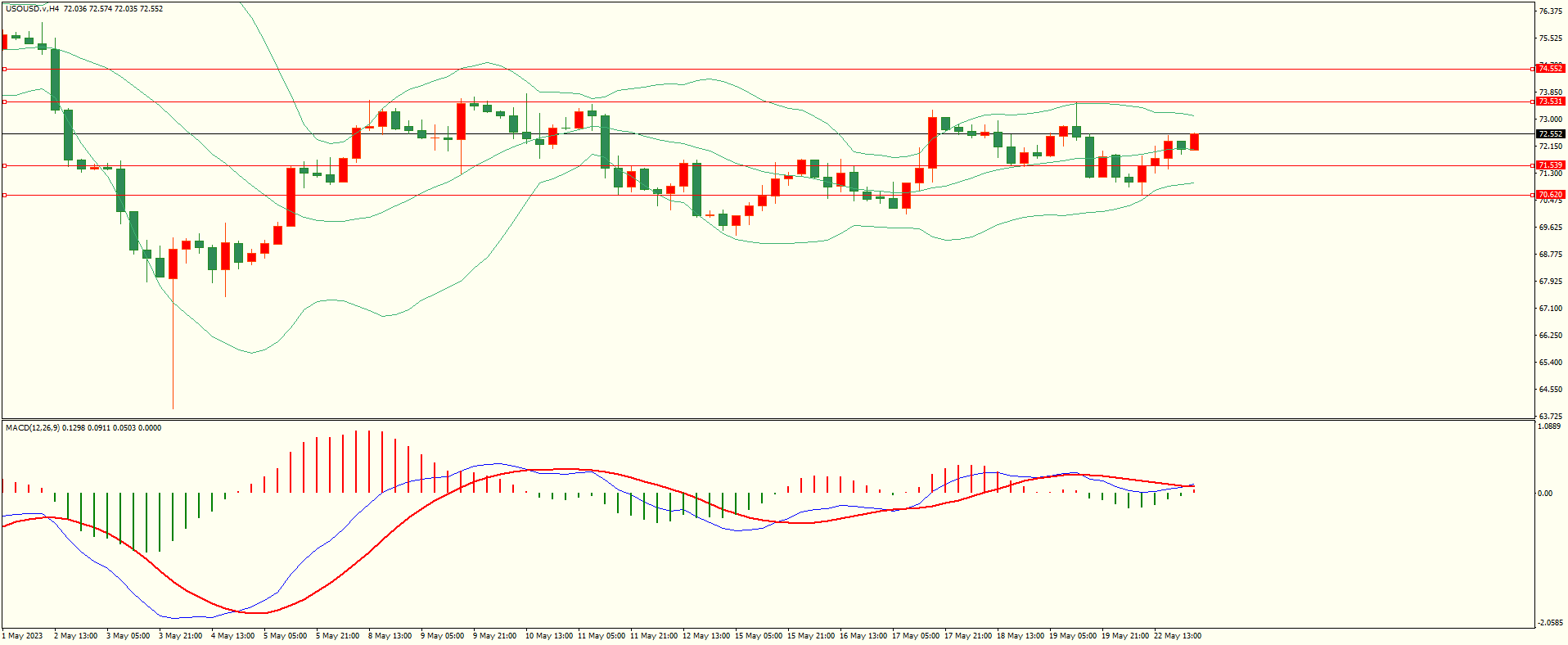Screen dimensions: 1568x645
Task: Click the 15 May 21:00 time label
Action: coord(811,636)
